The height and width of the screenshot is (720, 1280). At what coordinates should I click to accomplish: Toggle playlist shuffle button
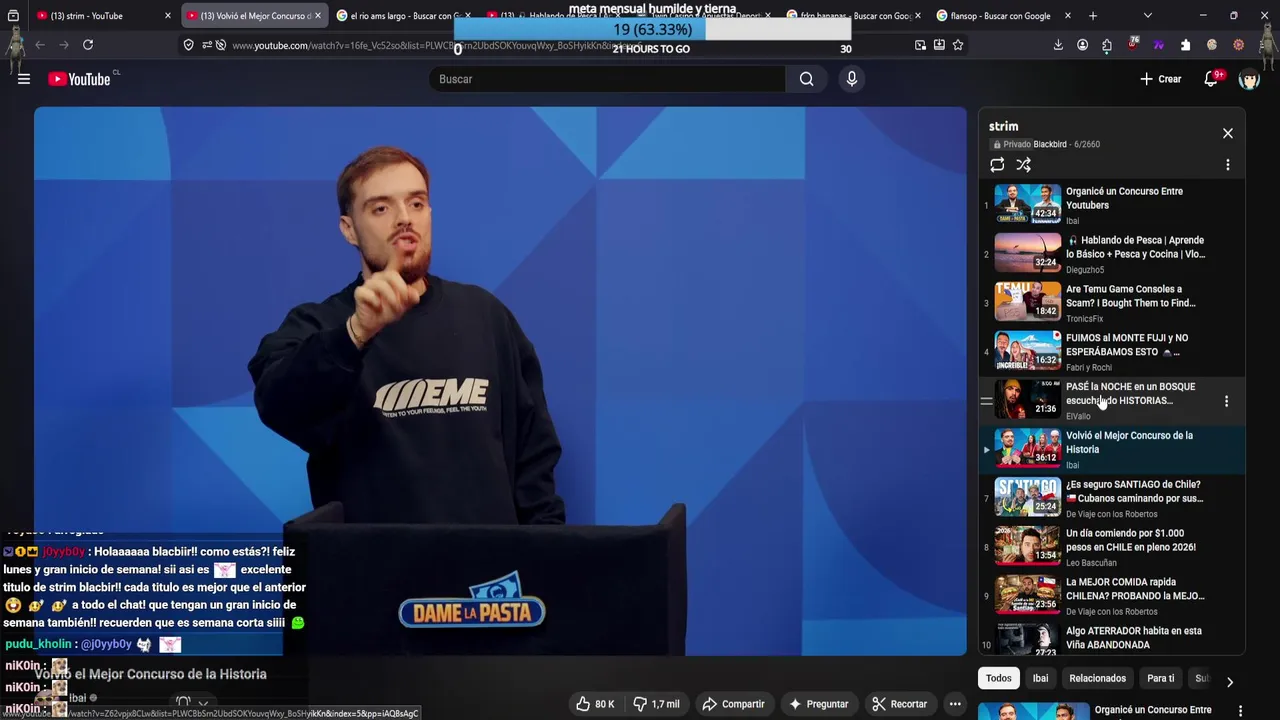coord(1024,165)
